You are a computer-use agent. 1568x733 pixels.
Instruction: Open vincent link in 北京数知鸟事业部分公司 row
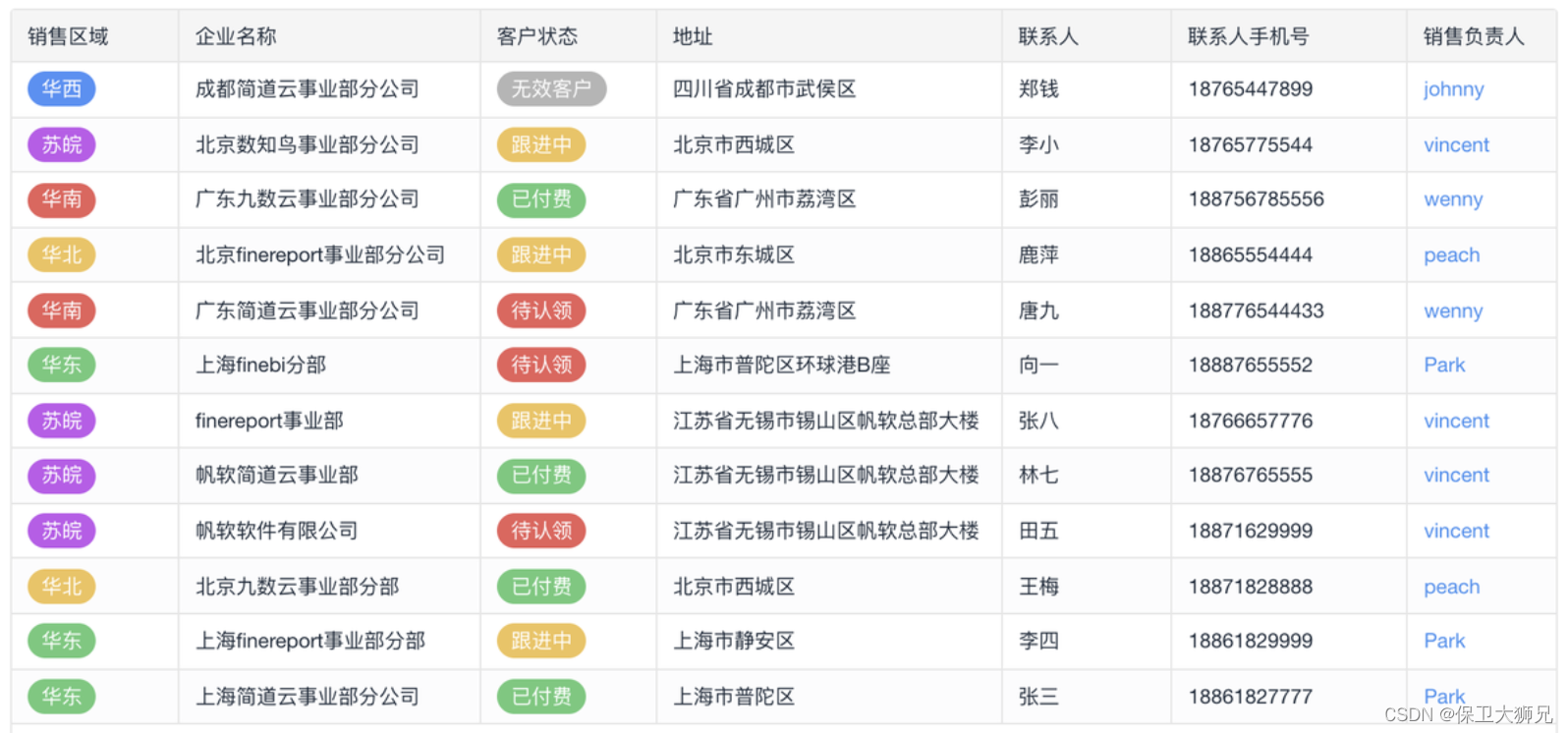(1456, 144)
